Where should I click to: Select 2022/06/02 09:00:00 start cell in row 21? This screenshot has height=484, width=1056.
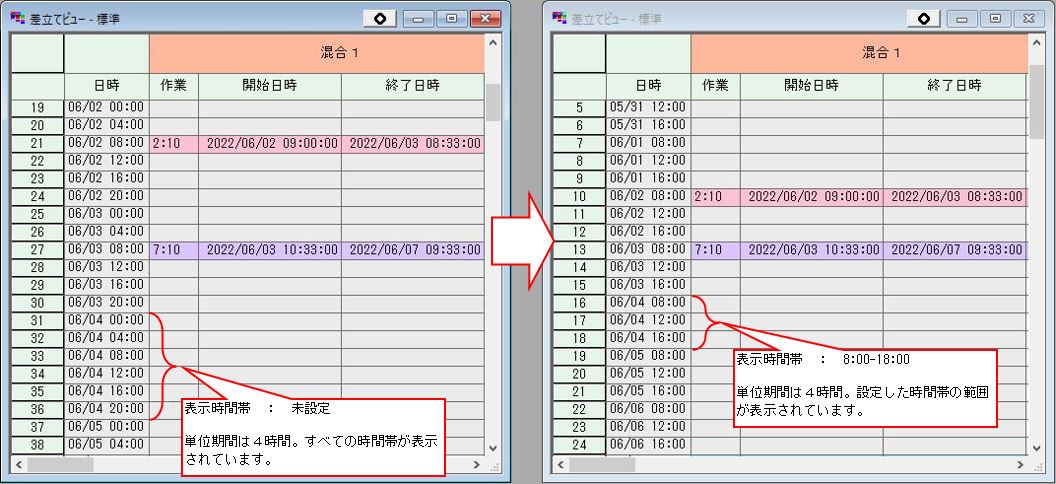(x=270, y=143)
